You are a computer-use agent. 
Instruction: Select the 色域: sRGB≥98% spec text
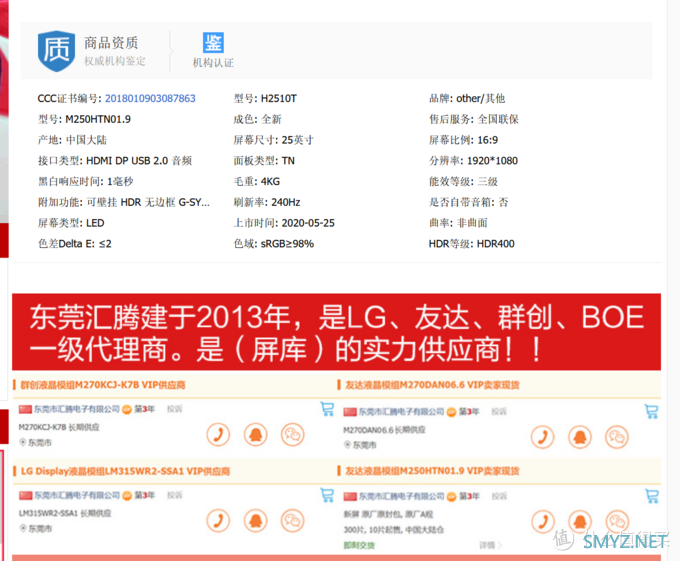274,244
